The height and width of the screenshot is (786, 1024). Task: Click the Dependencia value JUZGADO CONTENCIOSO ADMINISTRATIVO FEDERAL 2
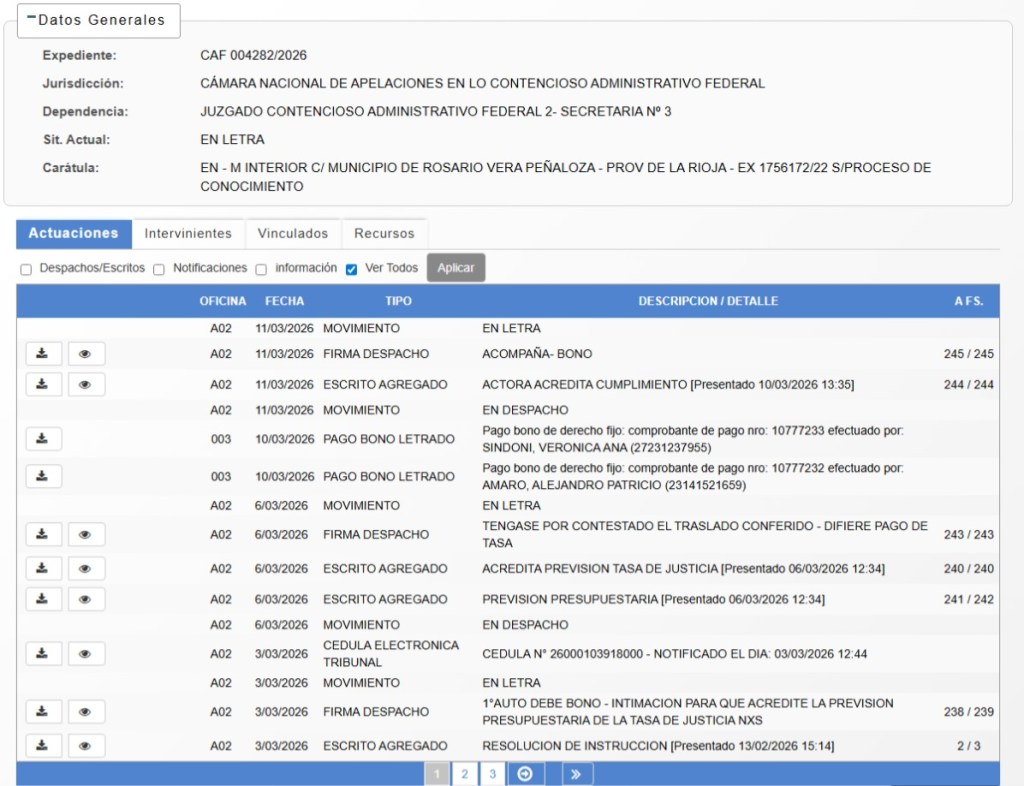[x=436, y=112]
